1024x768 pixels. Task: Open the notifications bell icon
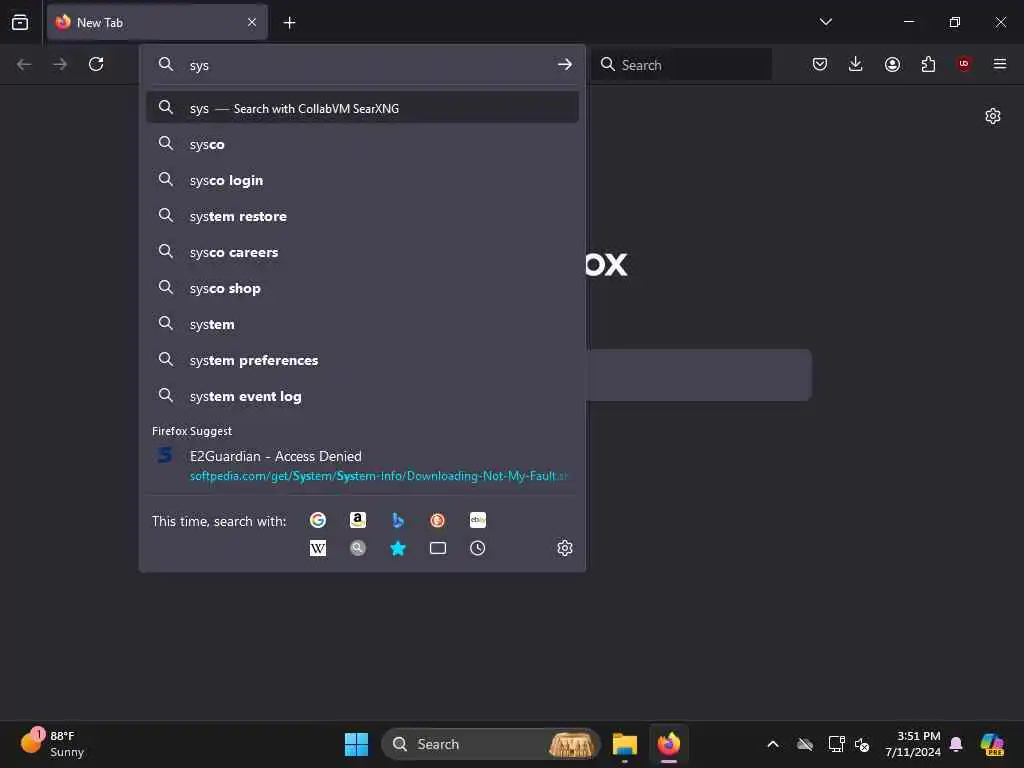(x=956, y=744)
